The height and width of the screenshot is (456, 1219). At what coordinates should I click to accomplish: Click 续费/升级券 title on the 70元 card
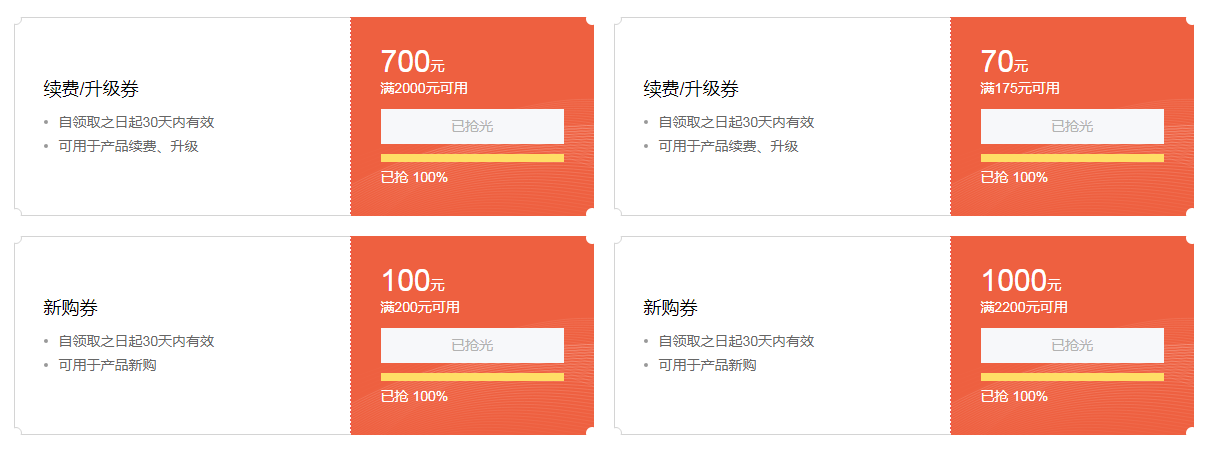point(691,89)
